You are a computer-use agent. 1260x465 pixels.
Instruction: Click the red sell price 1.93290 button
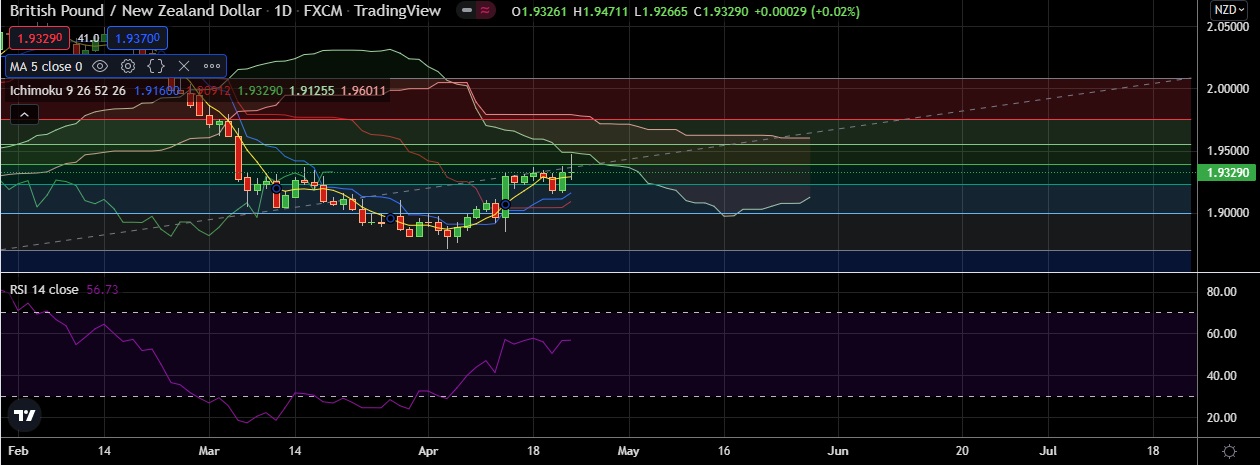coord(40,39)
